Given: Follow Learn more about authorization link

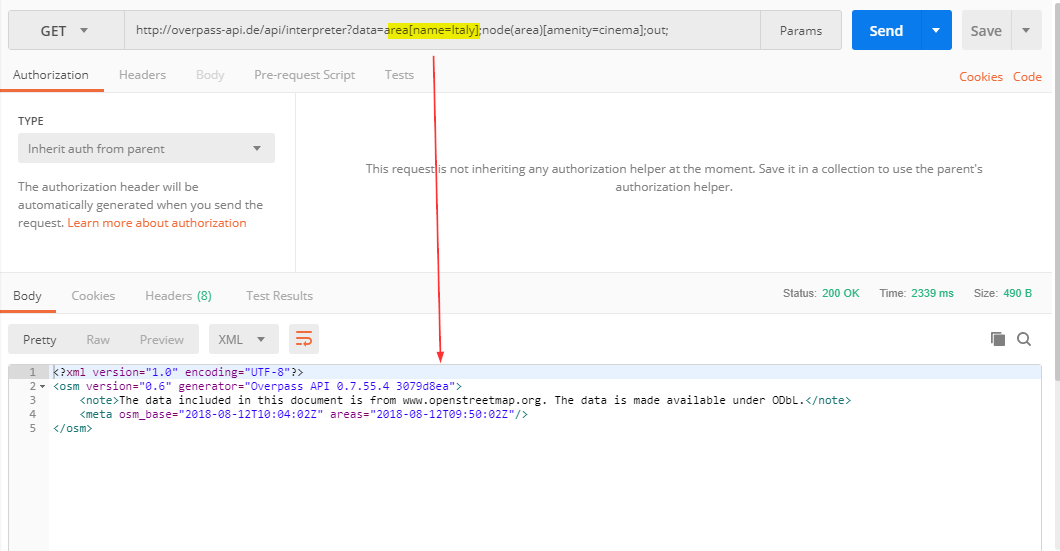Looking at the screenshot, I should coord(157,223).
